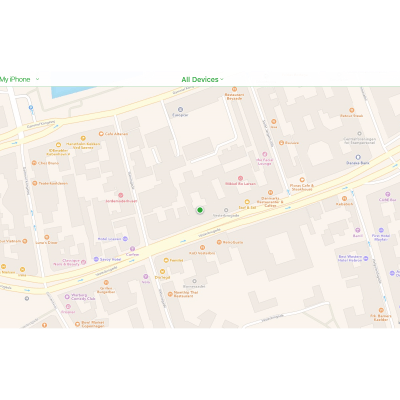This screenshot has width=400, height=400.
Task: Click the blue parking marker near the water
Action: click(x=31, y=108)
